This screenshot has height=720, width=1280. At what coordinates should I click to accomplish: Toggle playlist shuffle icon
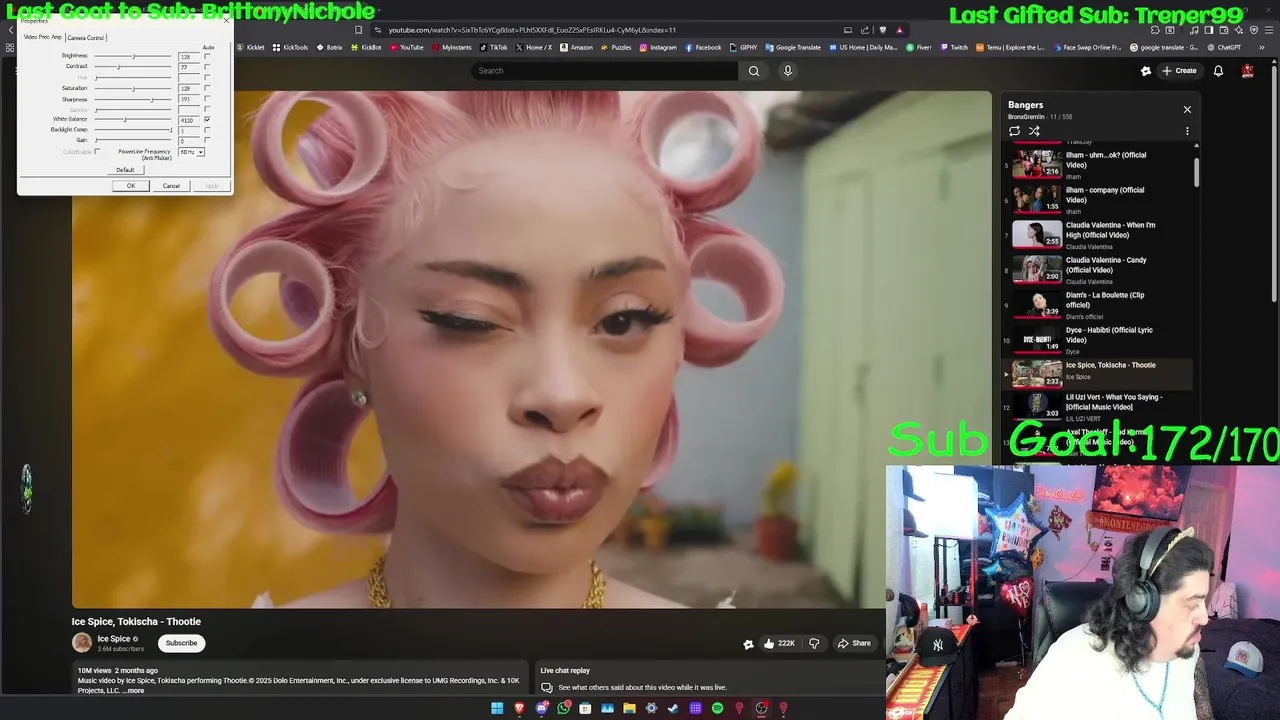[1034, 131]
